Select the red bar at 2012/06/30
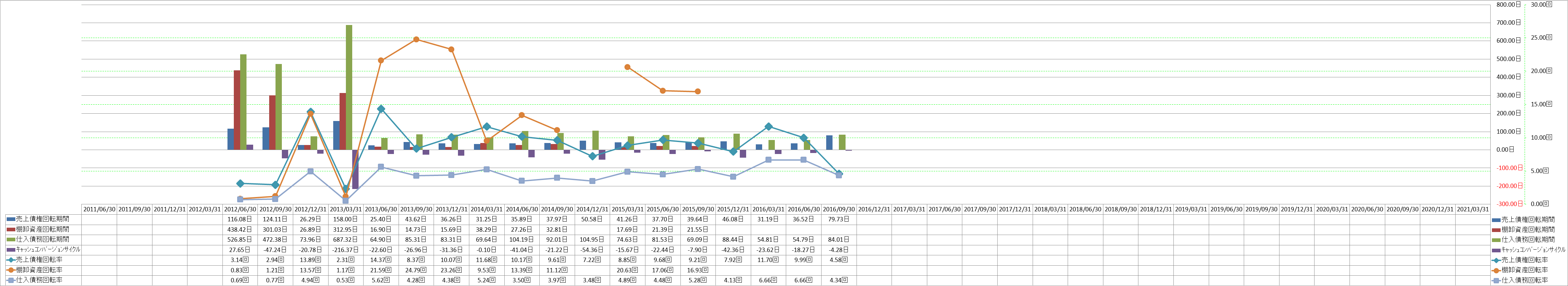1568x286 pixels. click(x=237, y=110)
